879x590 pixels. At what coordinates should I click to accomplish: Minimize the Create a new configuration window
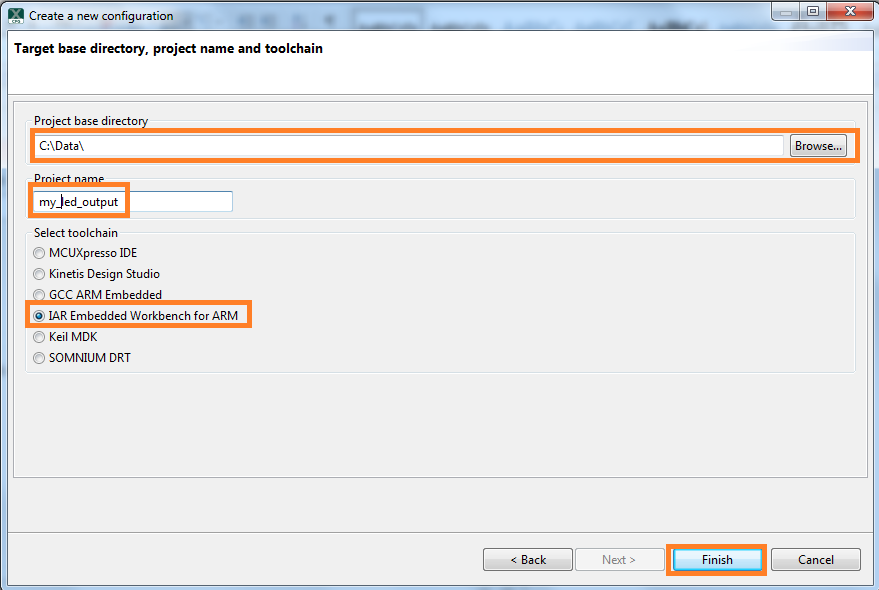[786, 12]
